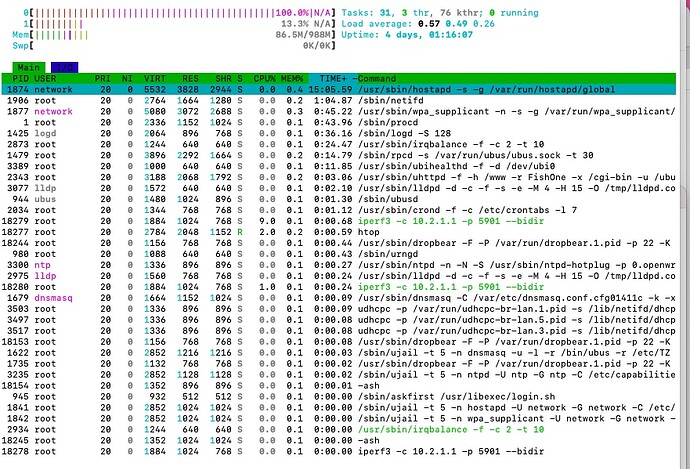The width and height of the screenshot is (690, 469).
Task: Select the lldpd PID 2975 row
Action: (338, 276)
